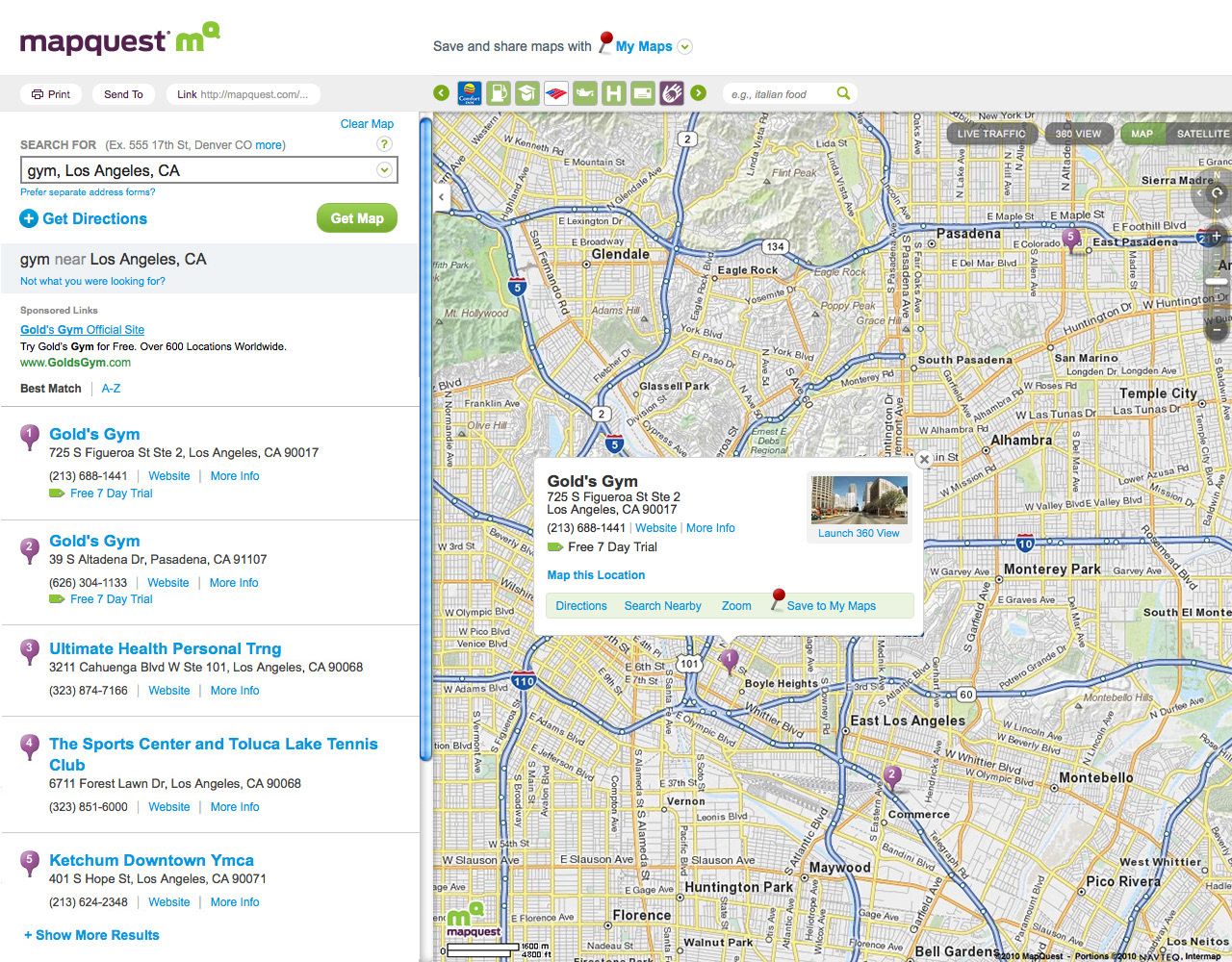This screenshot has height=962, width=1232.
Task: Switch to Map view
Action: (x=1142, y=134)
